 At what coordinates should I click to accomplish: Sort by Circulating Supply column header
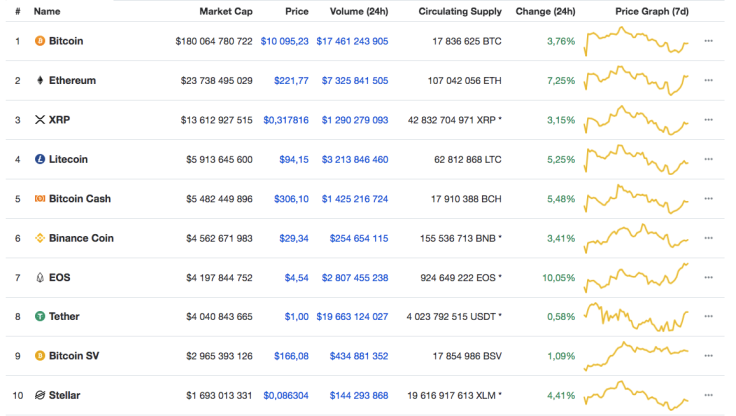pyautogui.click(x=460, y=11)
